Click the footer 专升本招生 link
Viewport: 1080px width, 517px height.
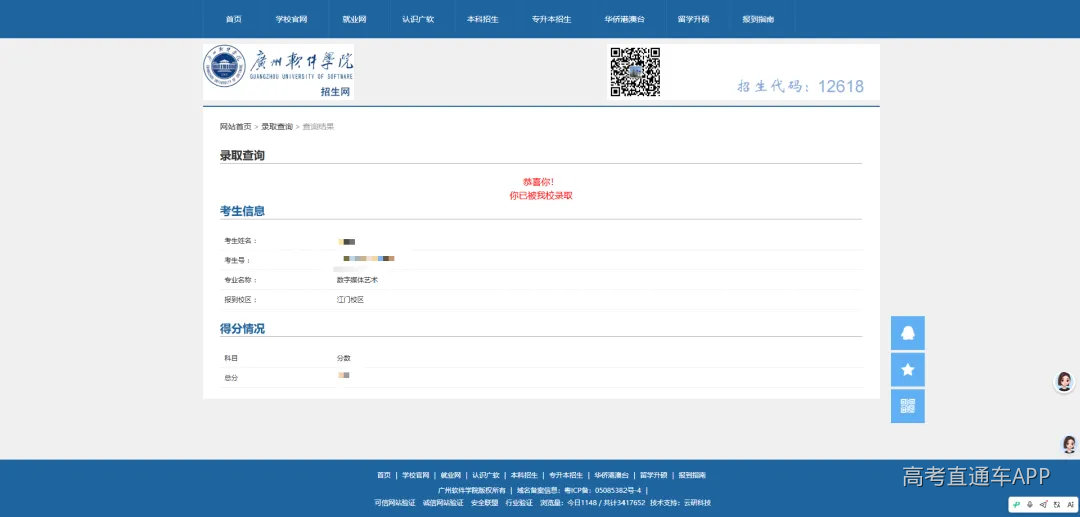[565, 475]
